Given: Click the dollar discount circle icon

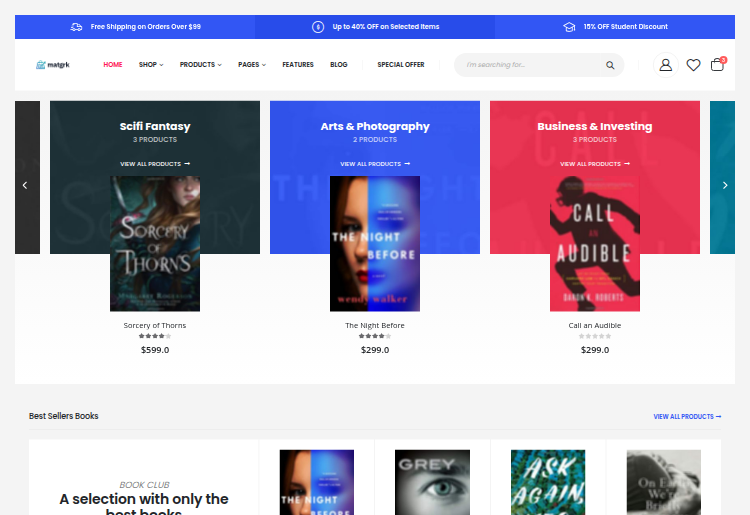Looking at the screenshot, I should [x=318, y=27].
